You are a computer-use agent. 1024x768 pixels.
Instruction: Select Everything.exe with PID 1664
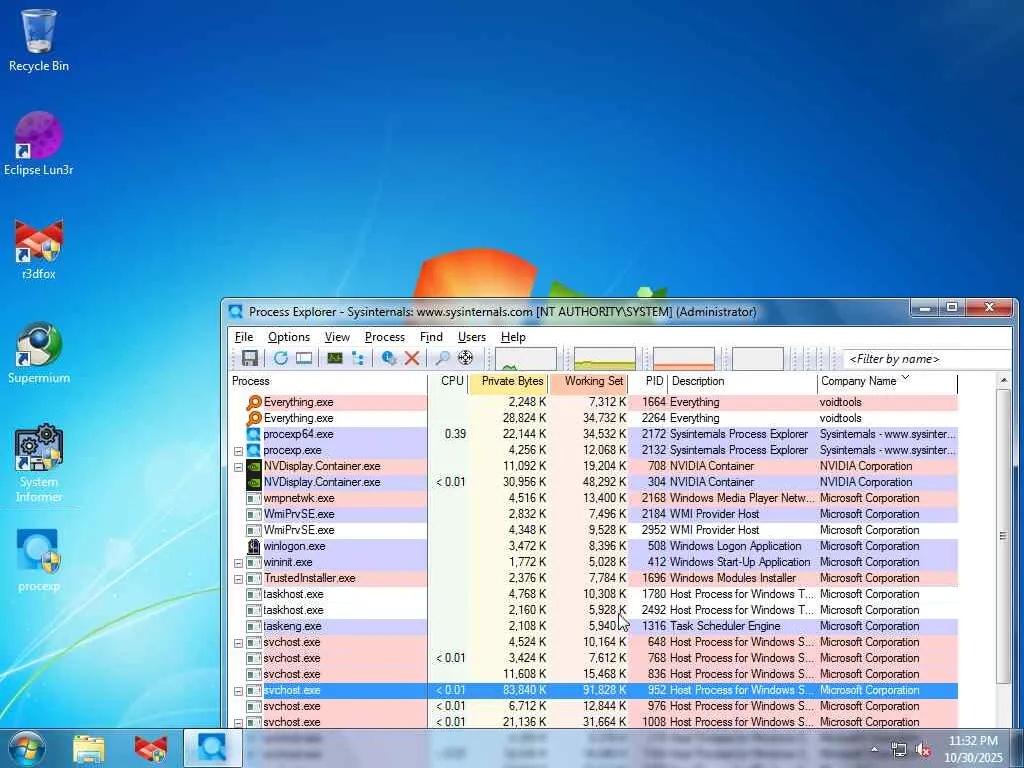594,402
